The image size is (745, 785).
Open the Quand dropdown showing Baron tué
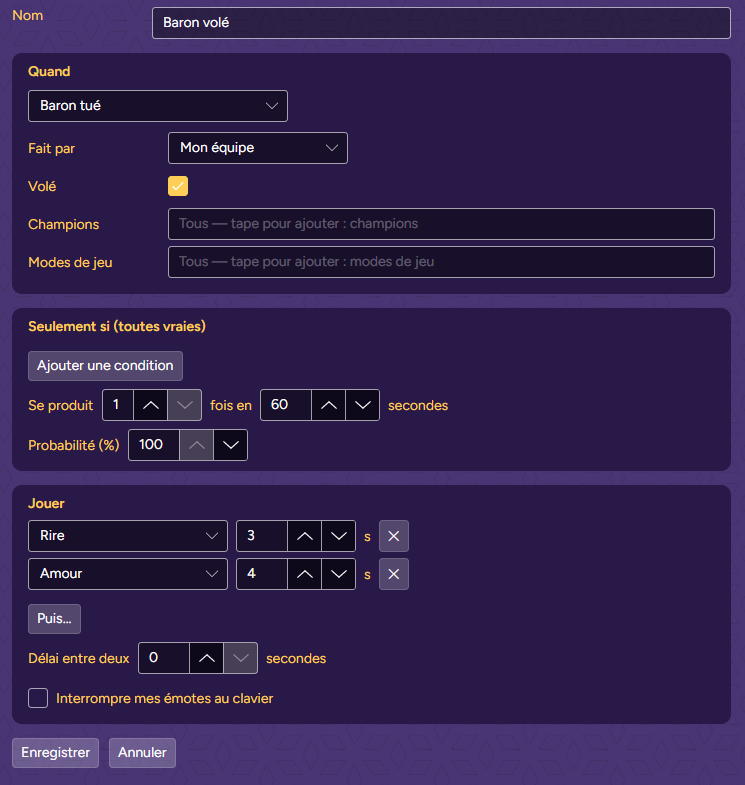158,106
